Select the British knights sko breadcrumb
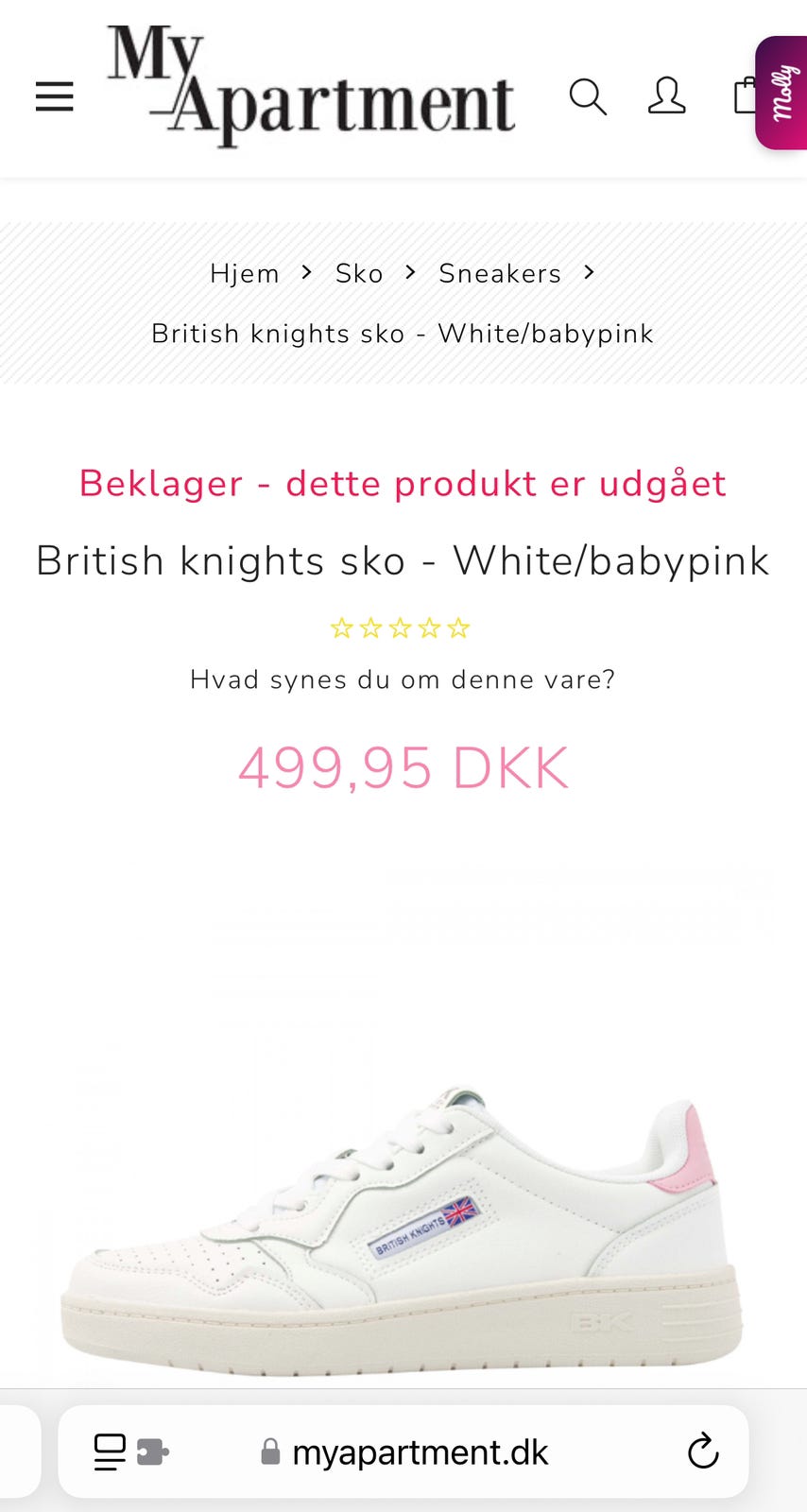The image size is (807, 1512). click(403, 334)
